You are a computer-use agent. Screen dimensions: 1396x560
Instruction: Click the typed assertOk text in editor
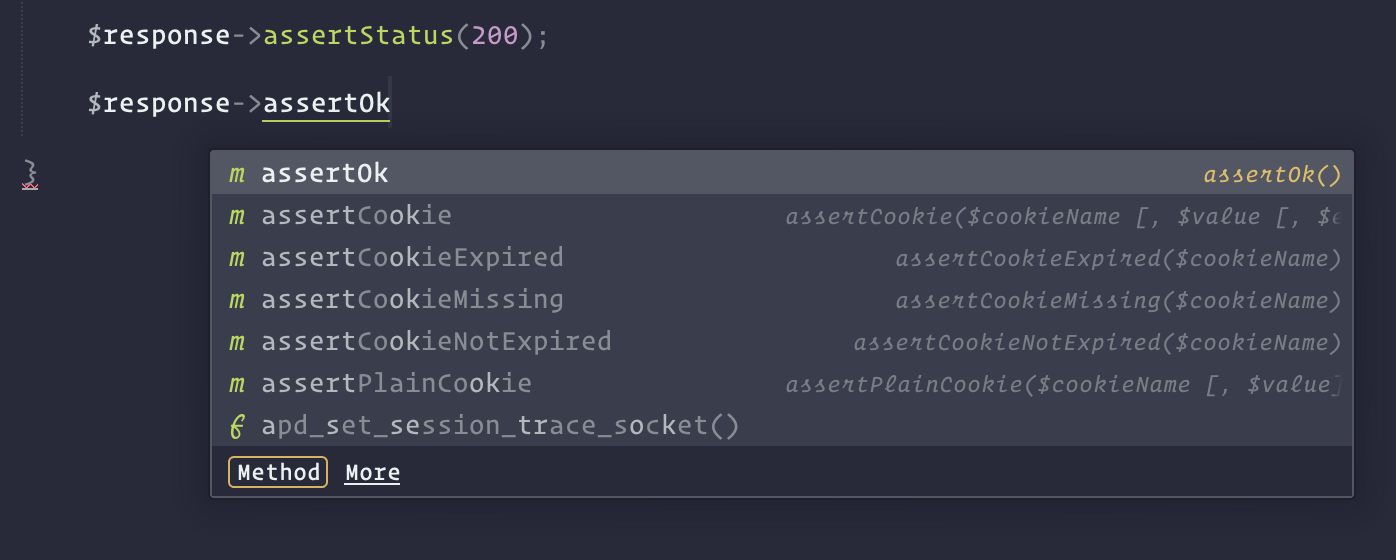pyautogui.click(x=326, y=103)
